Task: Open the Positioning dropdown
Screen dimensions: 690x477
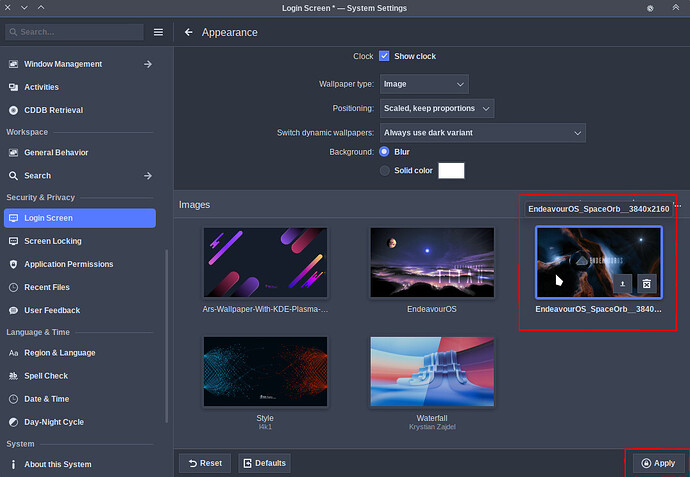Action: pos(437,108)
